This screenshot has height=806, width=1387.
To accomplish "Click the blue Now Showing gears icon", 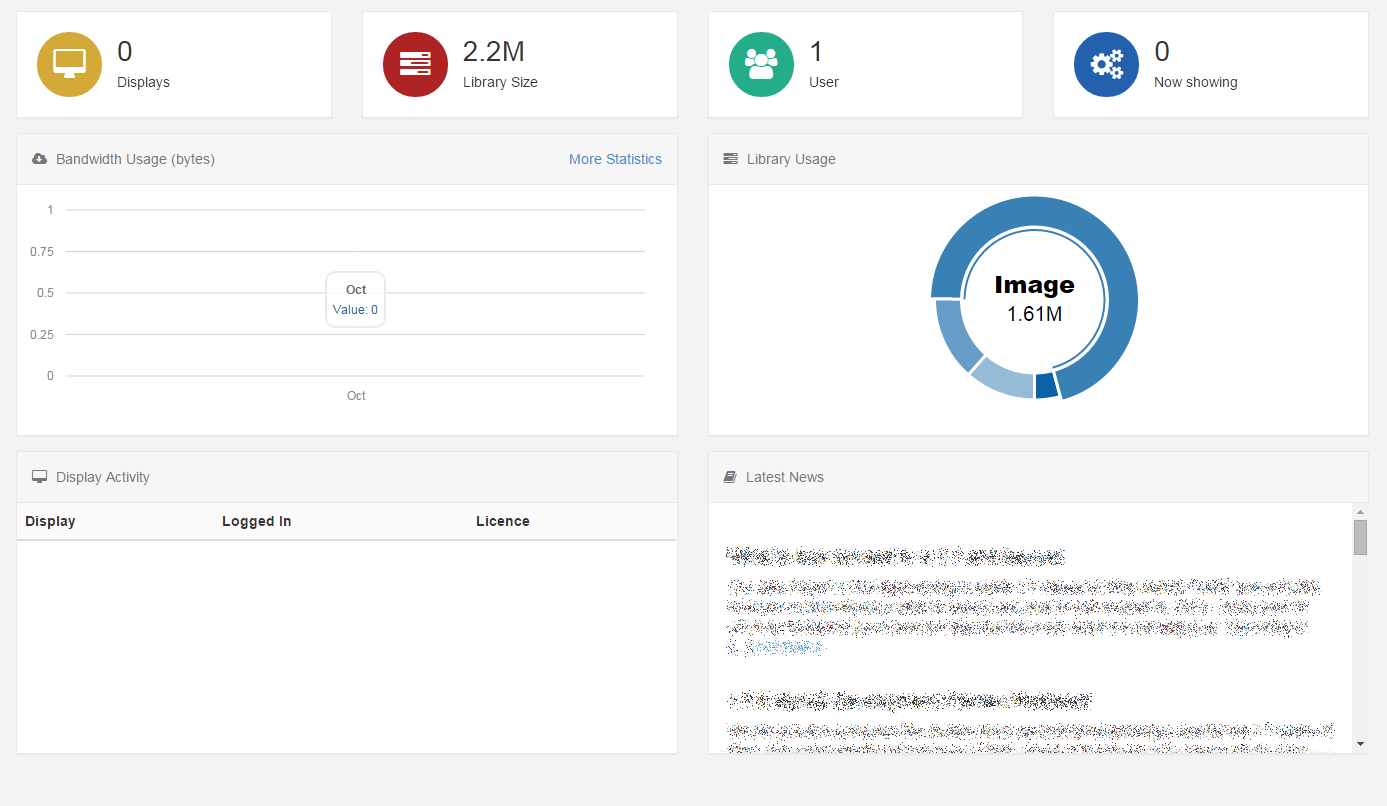I will (x=1106, y=64).
